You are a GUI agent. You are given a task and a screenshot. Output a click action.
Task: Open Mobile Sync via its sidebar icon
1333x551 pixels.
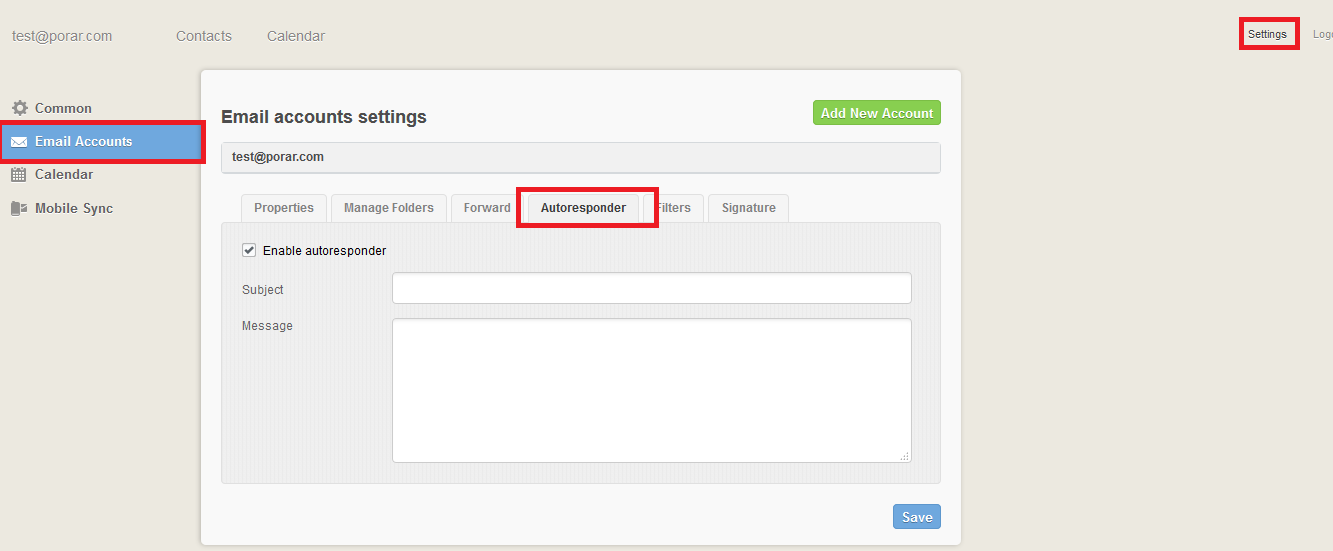coord(19,209)
